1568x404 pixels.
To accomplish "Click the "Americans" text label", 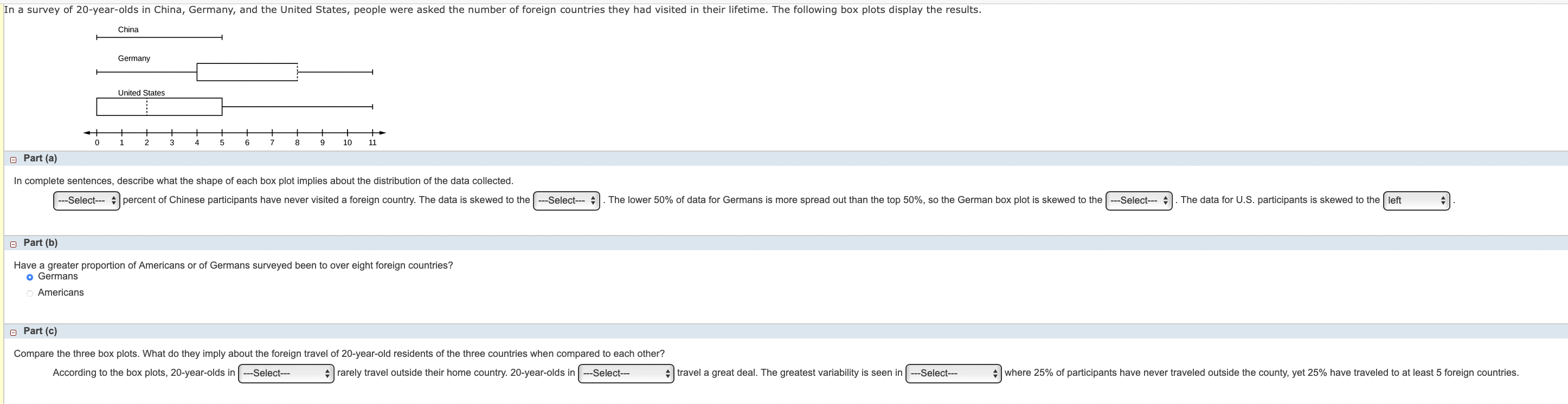I will pos(60,292).
